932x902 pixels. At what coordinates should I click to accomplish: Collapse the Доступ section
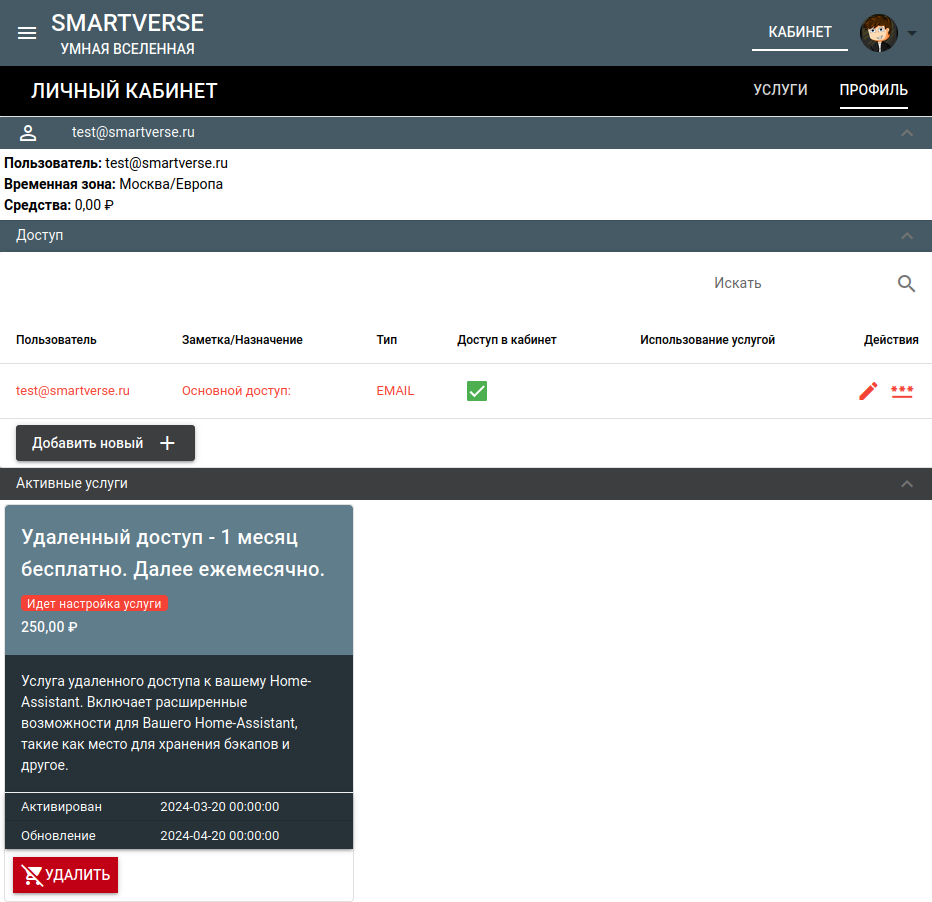pos(907,236)
